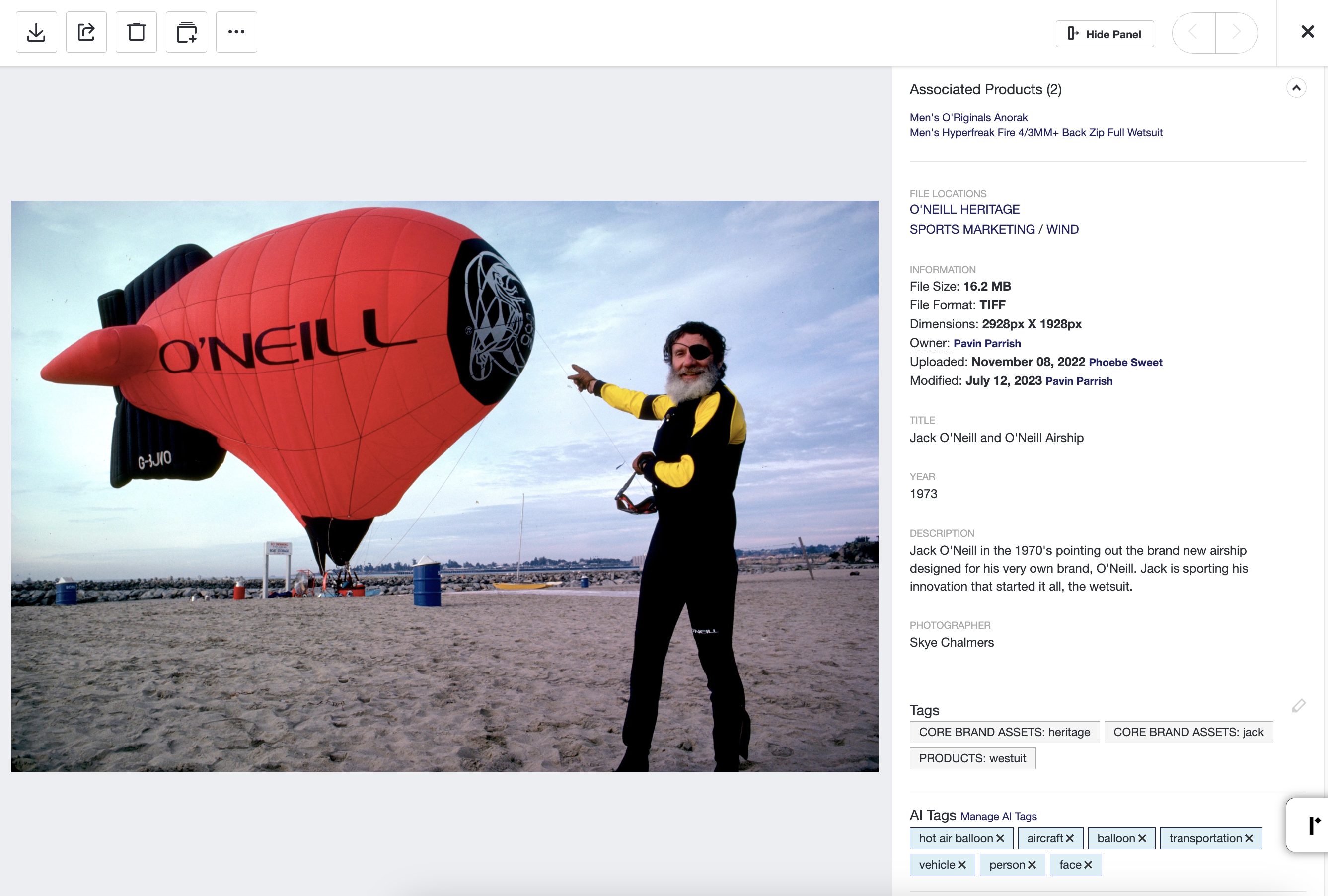1328x896 pixels.
Task: Remove the face AI tag
Action: click(1088, 865)
